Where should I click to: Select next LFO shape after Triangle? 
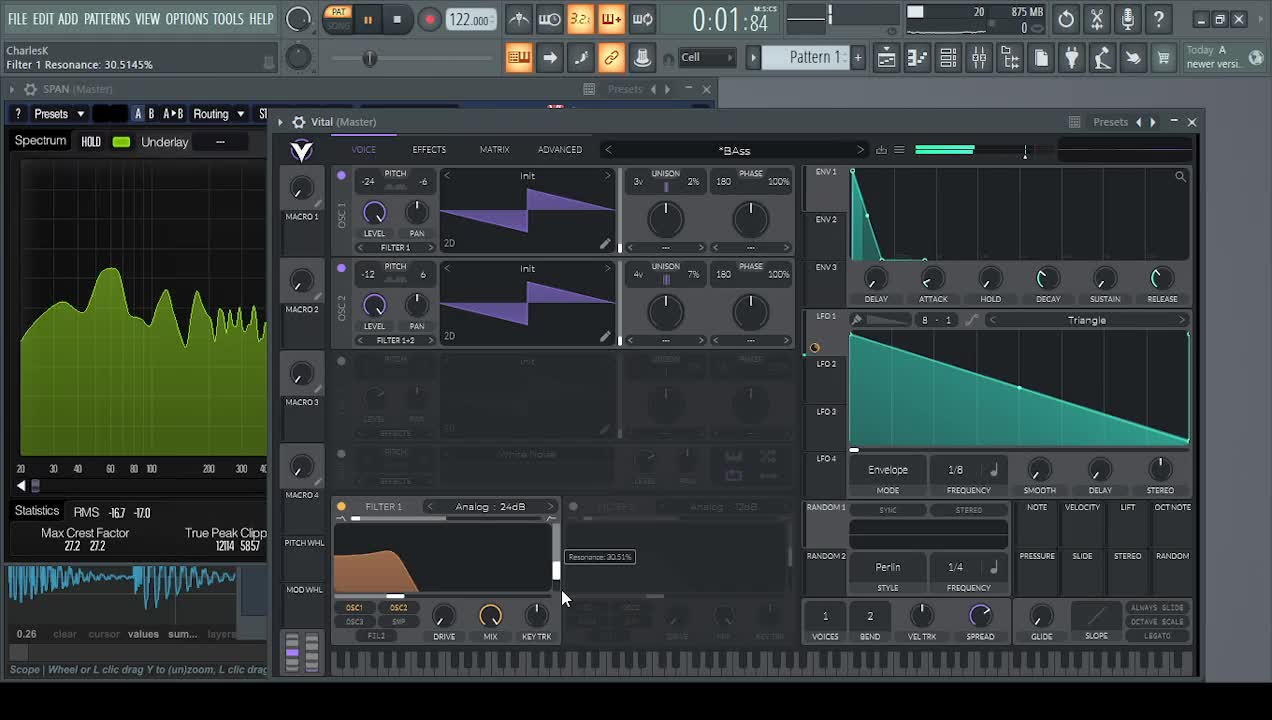pyautogui.click(x=1181, y=320)
